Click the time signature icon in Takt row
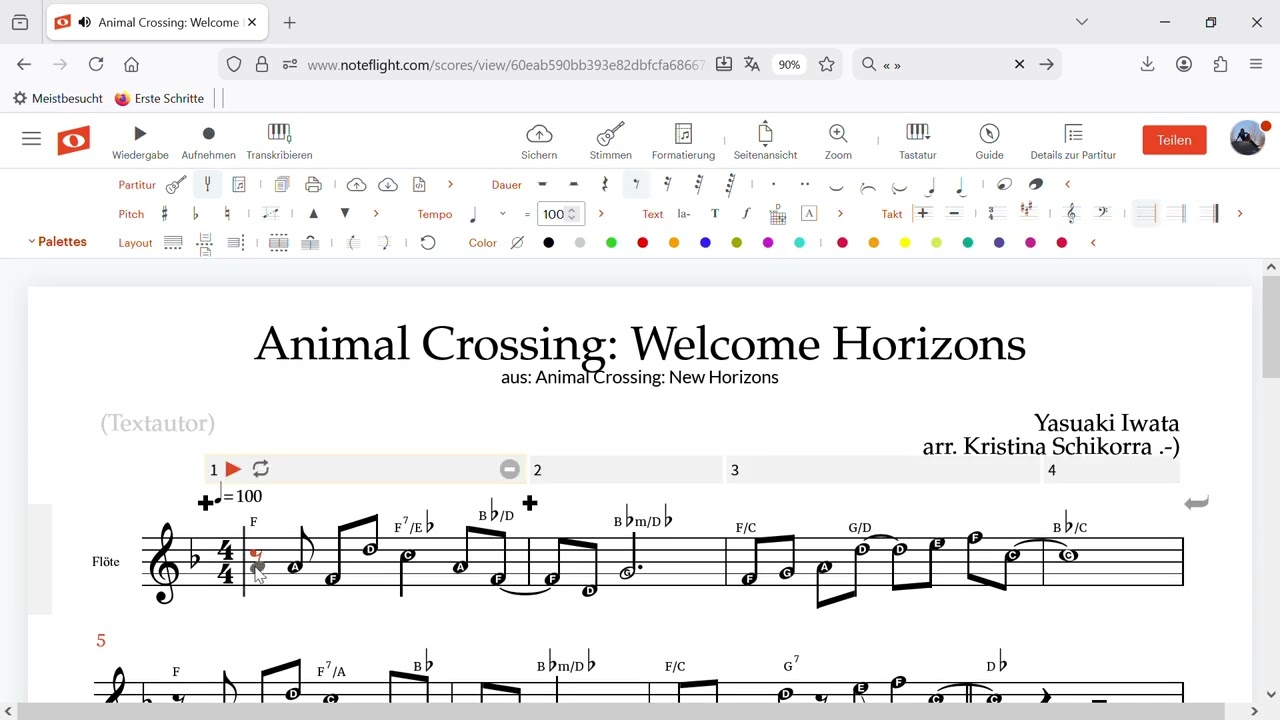 (x=996, y=213)
